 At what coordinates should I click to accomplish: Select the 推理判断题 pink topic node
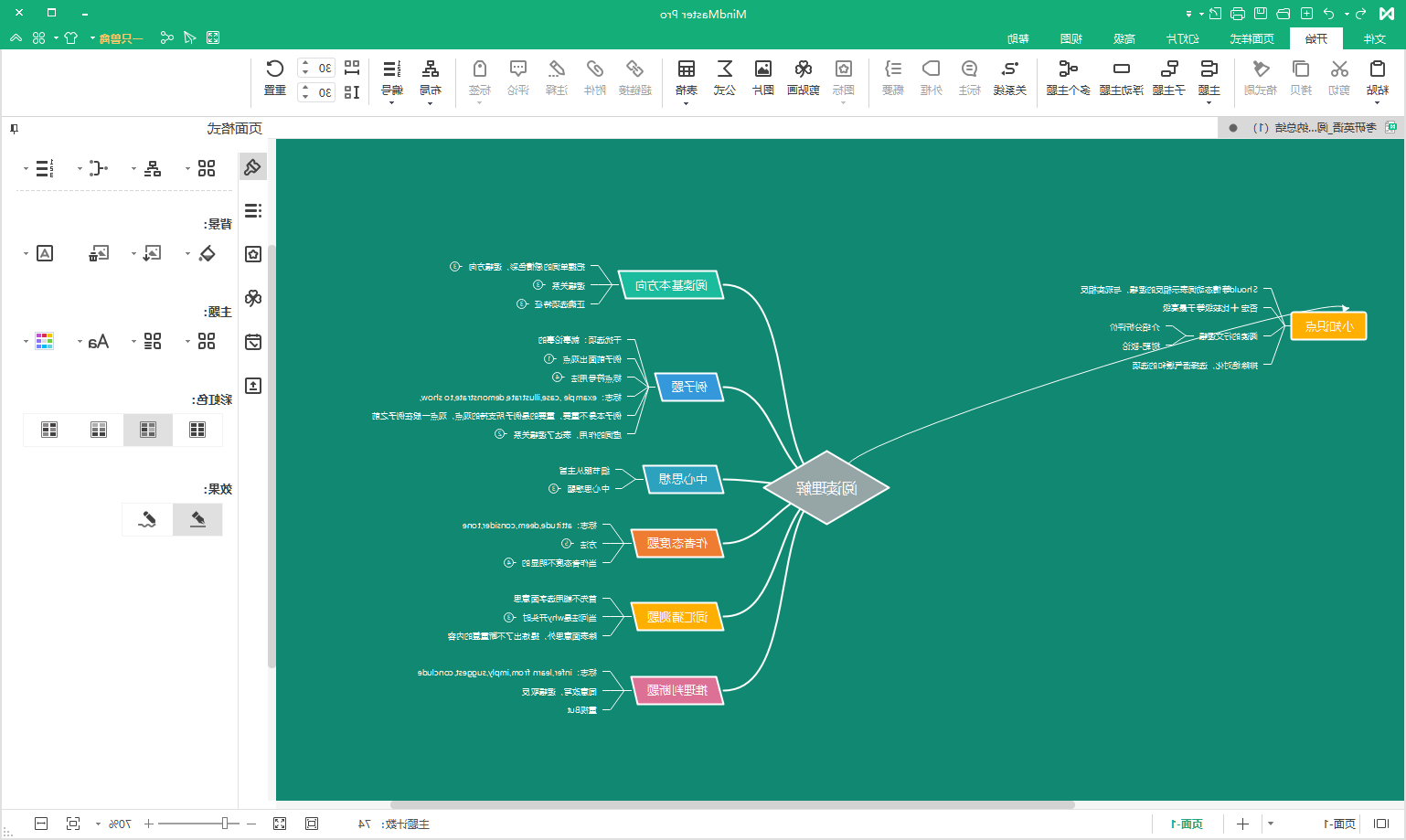pos(677,690)
